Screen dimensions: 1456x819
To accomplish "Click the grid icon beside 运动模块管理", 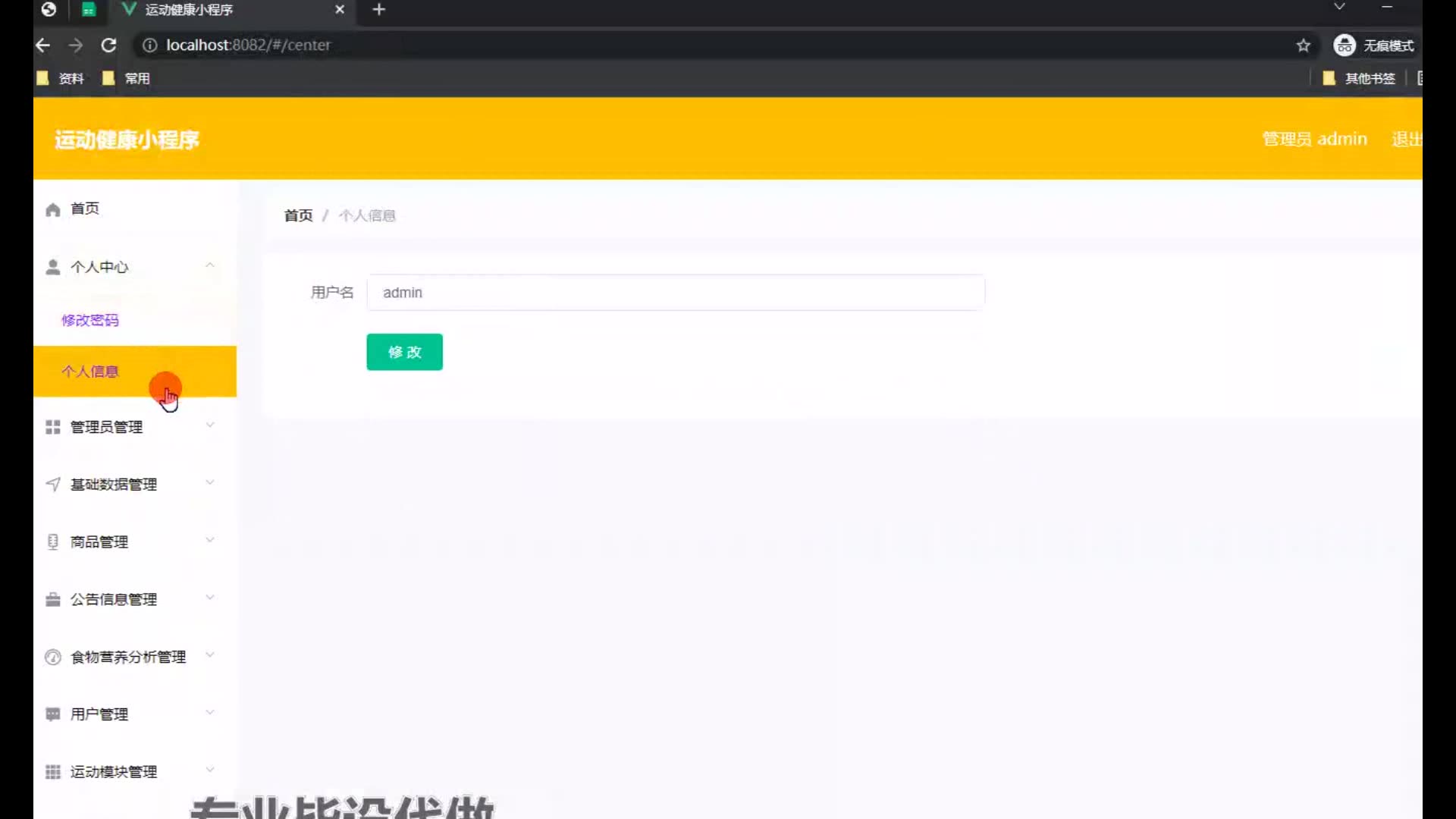I will 52,772.
